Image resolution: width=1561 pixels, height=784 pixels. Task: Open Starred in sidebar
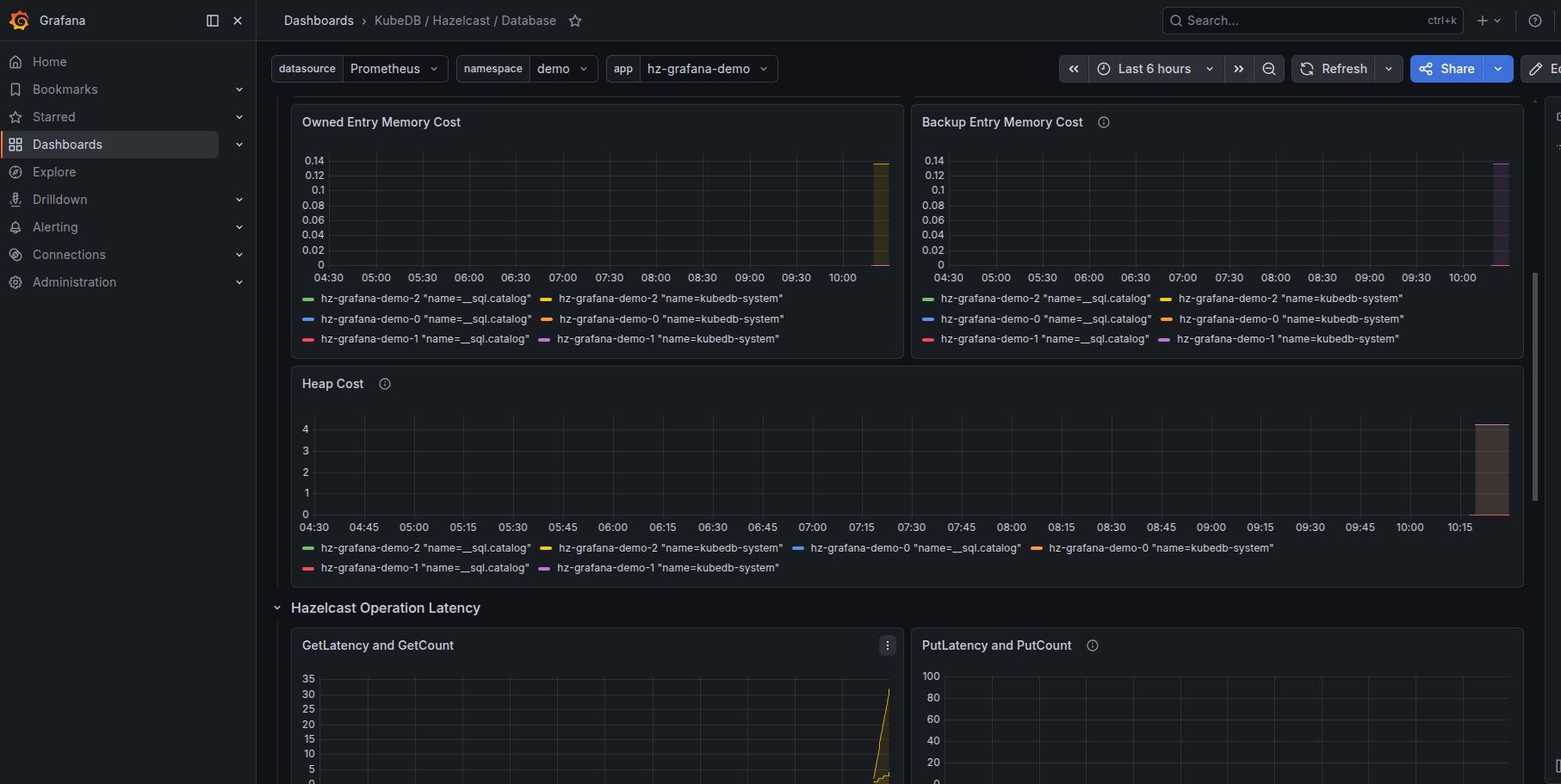click(x=53, y=117)
